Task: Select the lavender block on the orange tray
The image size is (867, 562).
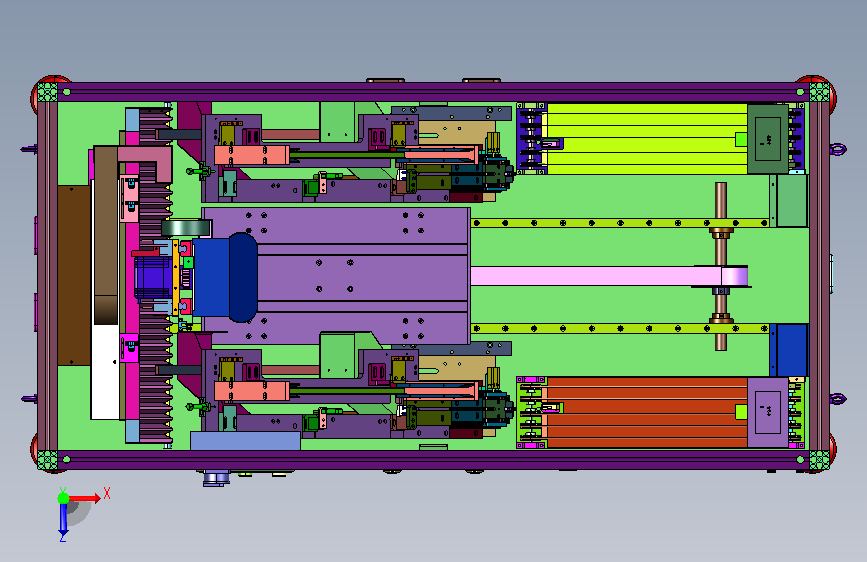Action: (768, 413)
